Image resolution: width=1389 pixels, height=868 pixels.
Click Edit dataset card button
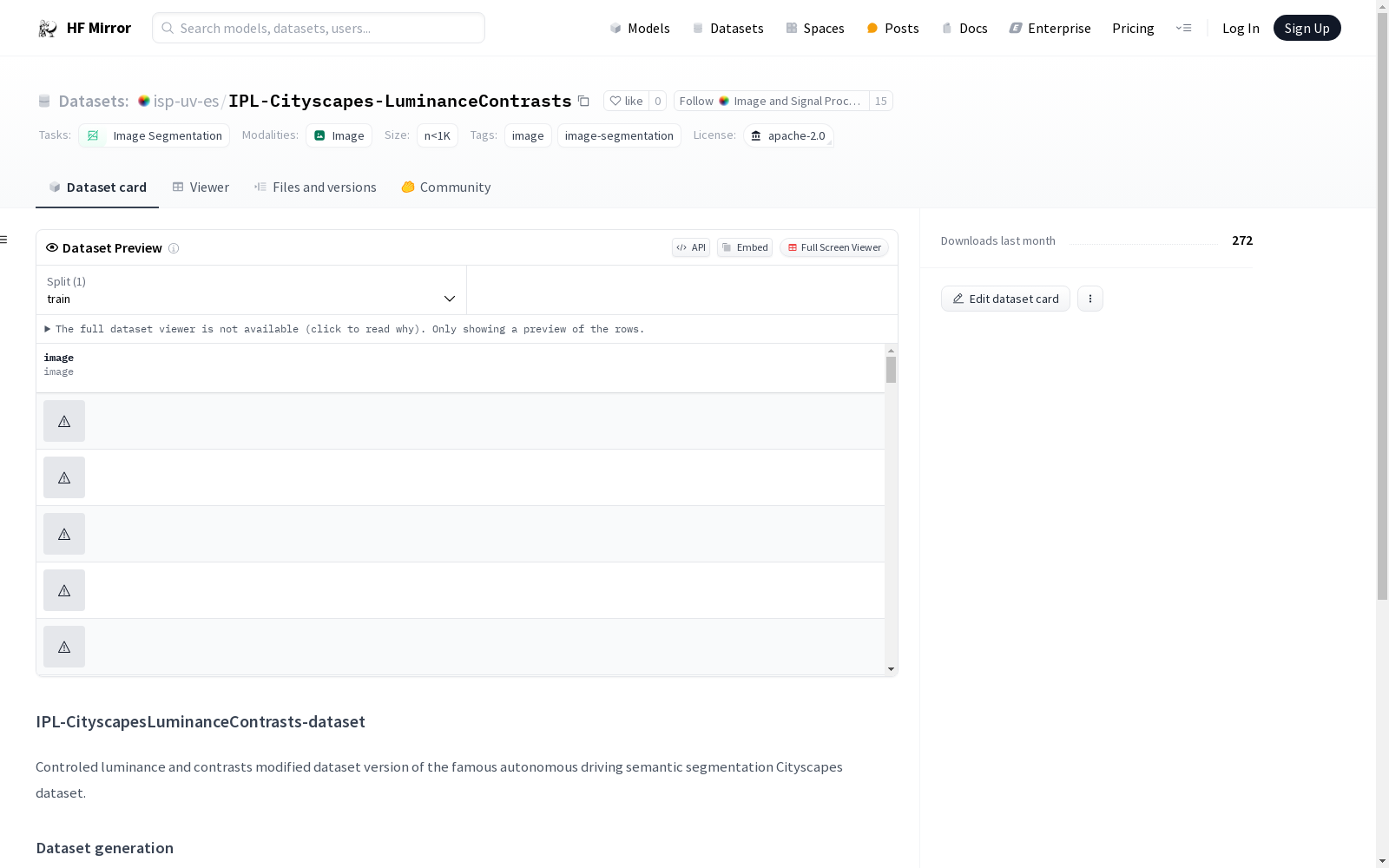(1005, 299)
